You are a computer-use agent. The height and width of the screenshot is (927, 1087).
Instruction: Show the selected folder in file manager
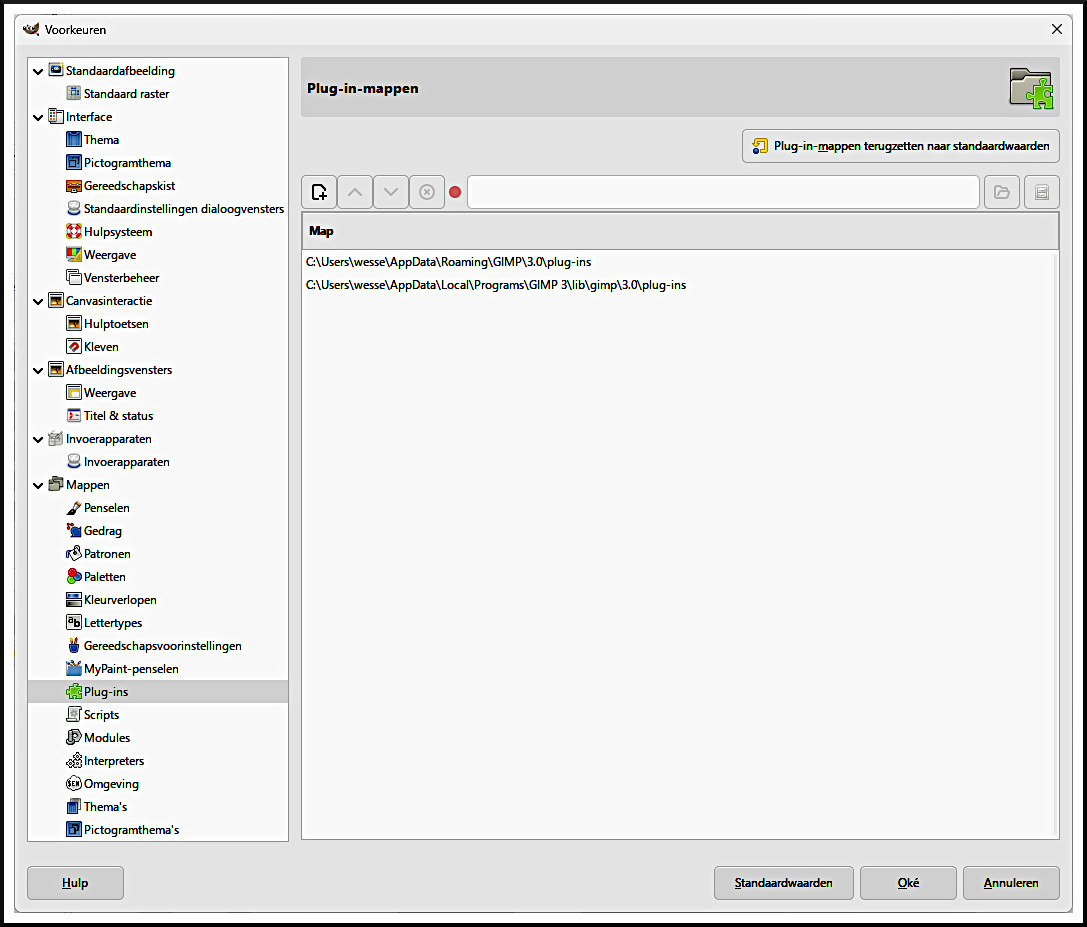pos(1041,192)
